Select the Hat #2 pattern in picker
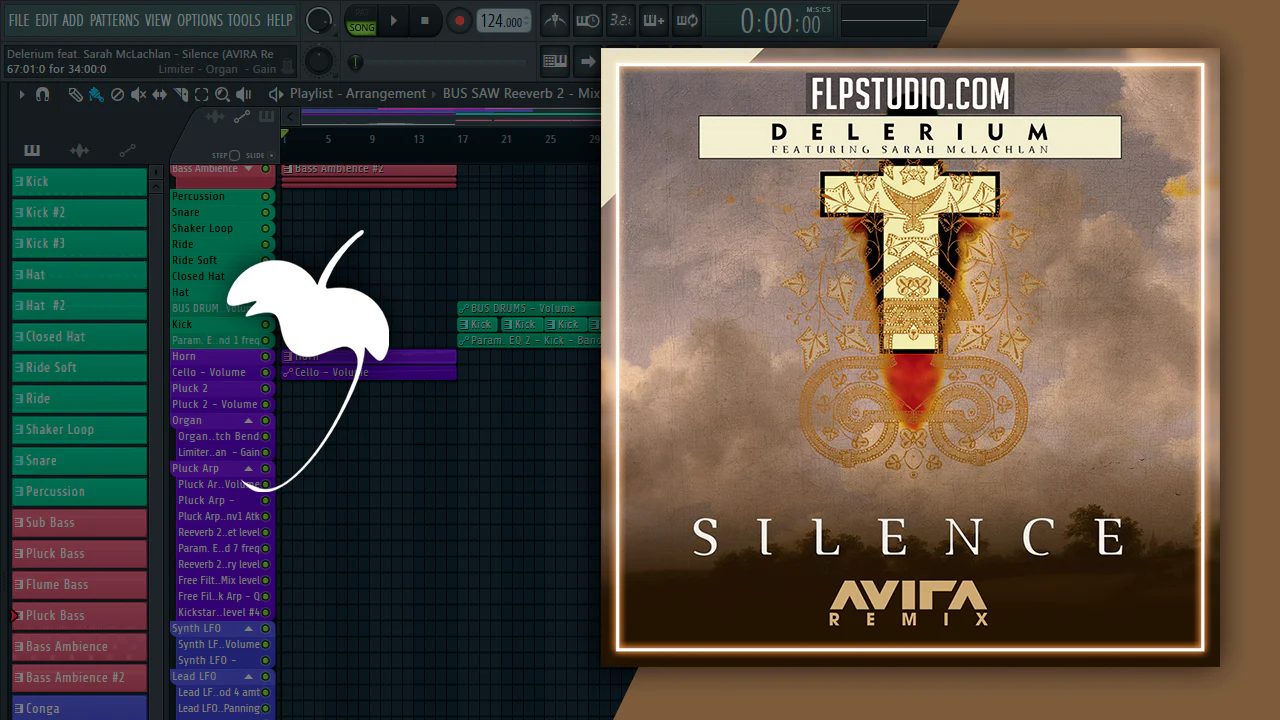The height and width of the screenshot is (720, 1280). [x=80, y=305]
